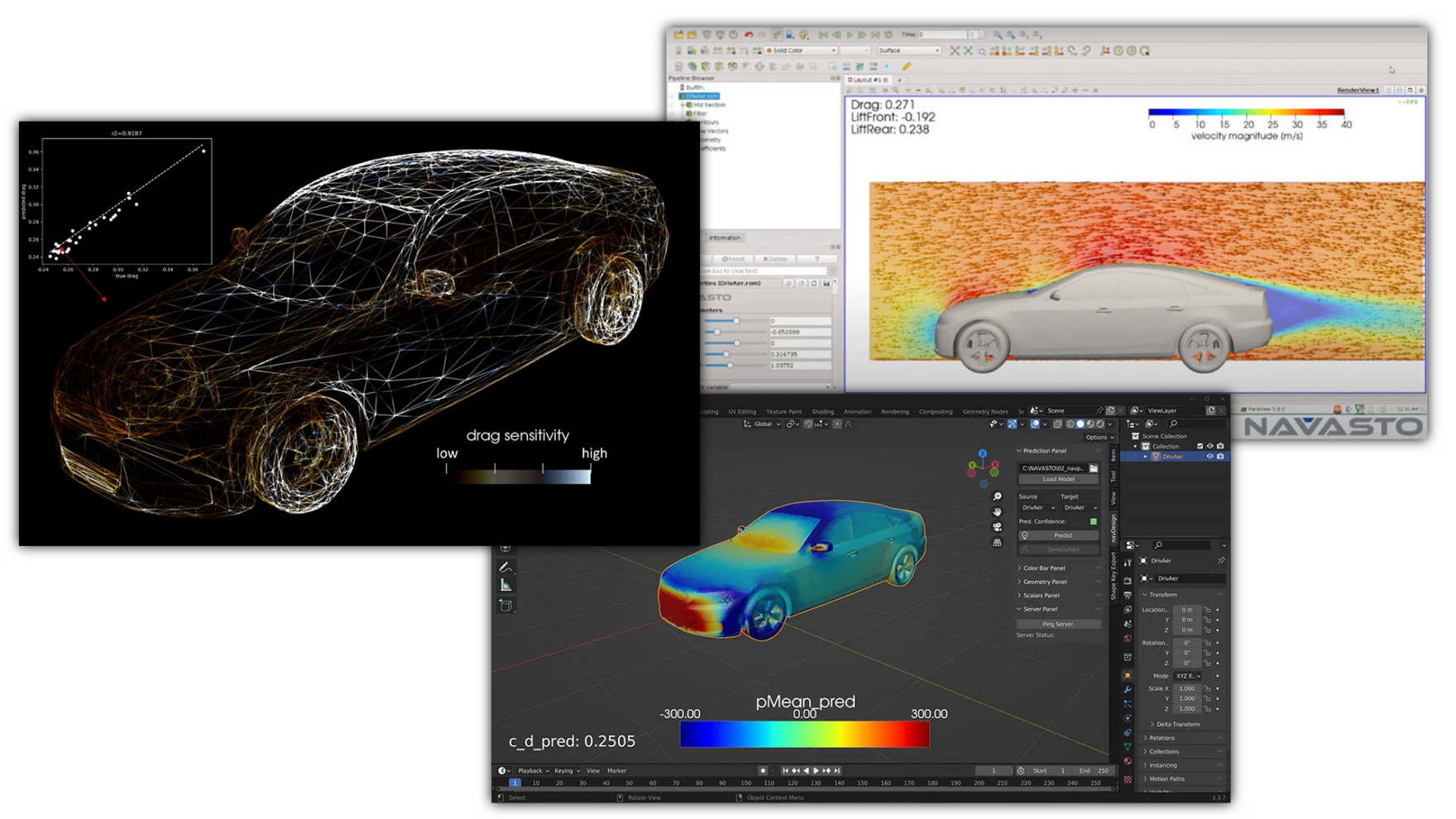This screenshot has height=819, width=1456.
Task: Open the Blender viewport Options dropdown
Action: tap(1098, 437)
